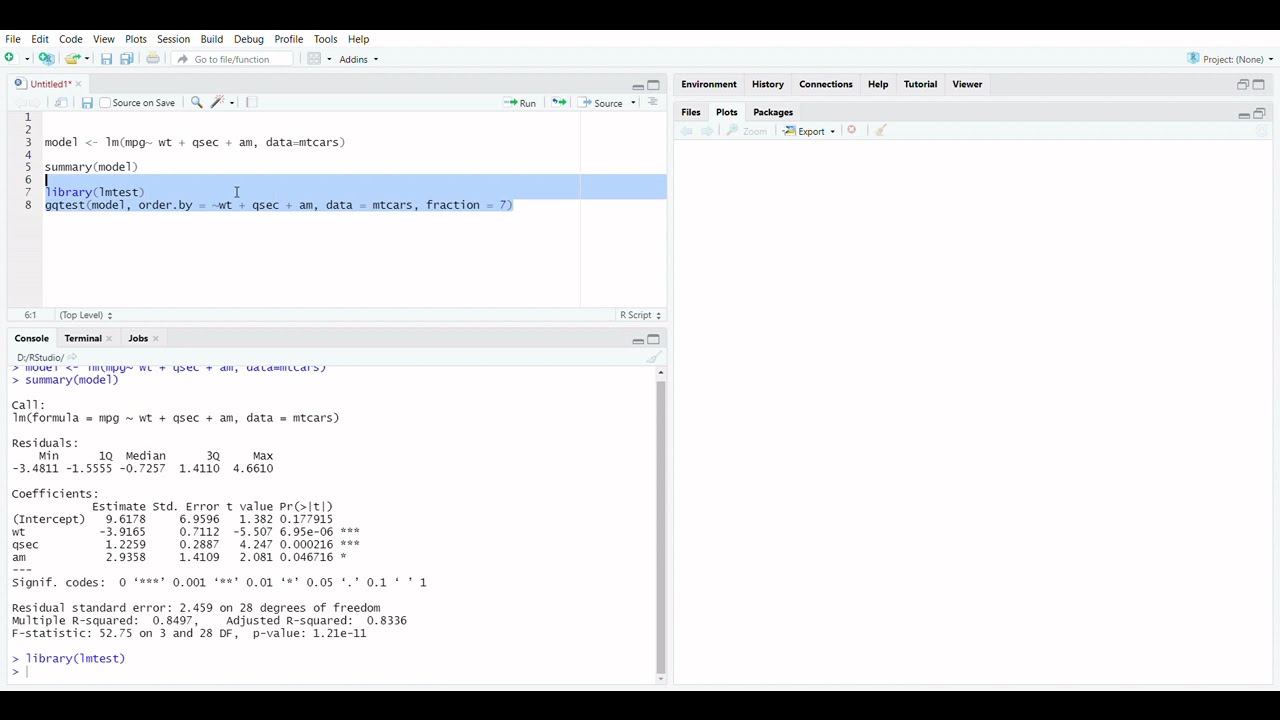Click the New File plus icon
The width and height of the screenshot is (1280, 720).
[10, 59]
